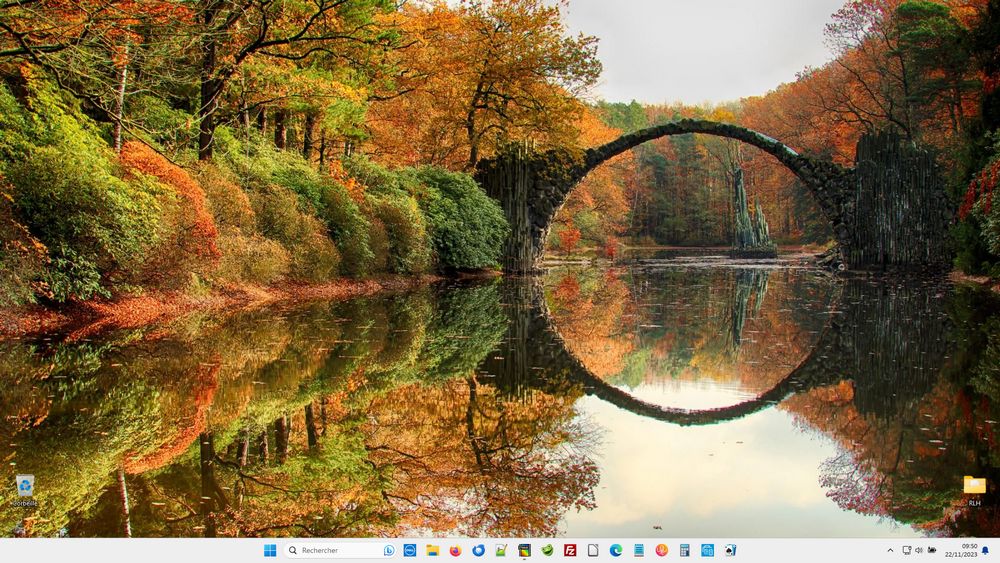1000x563 pixels.
Task: Open the orange microphone app icon
Action: (x=661, y=550)
